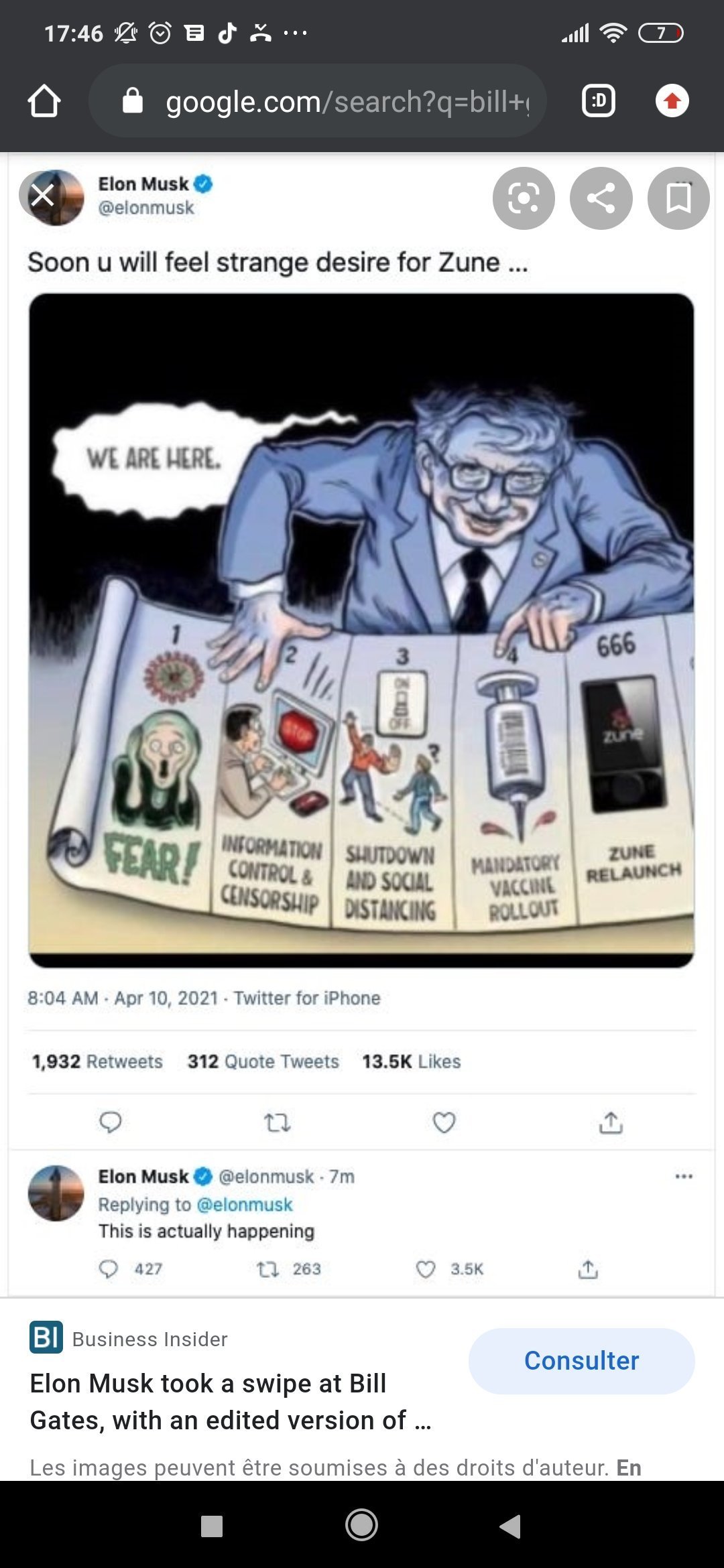724x1568 pixels.
Task: Save image with the bookmark icon
Action: click(x=678, y=198)
